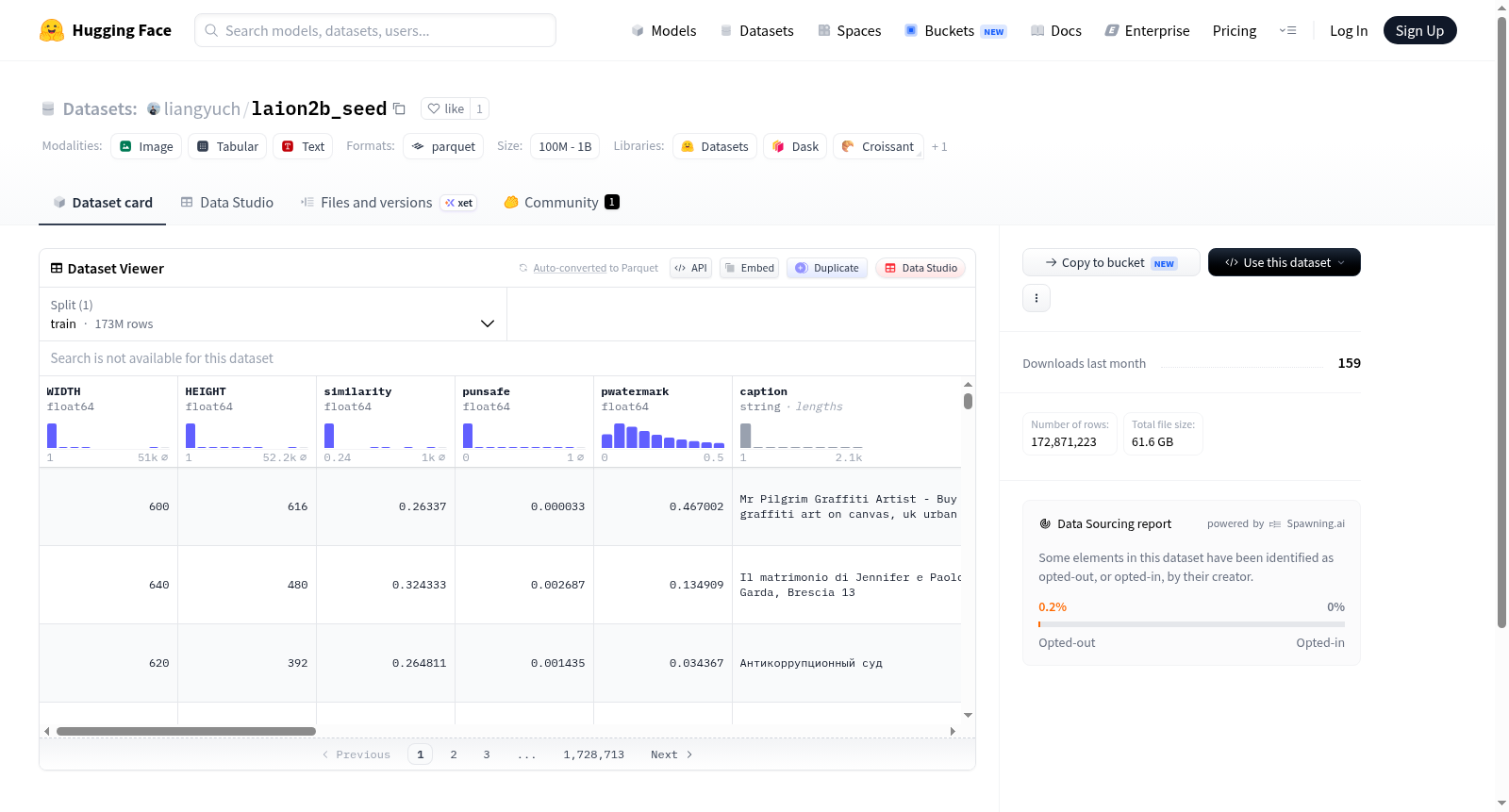
Task: Open the Use this dataset dropdown
Action: (x=1285, y=262)
